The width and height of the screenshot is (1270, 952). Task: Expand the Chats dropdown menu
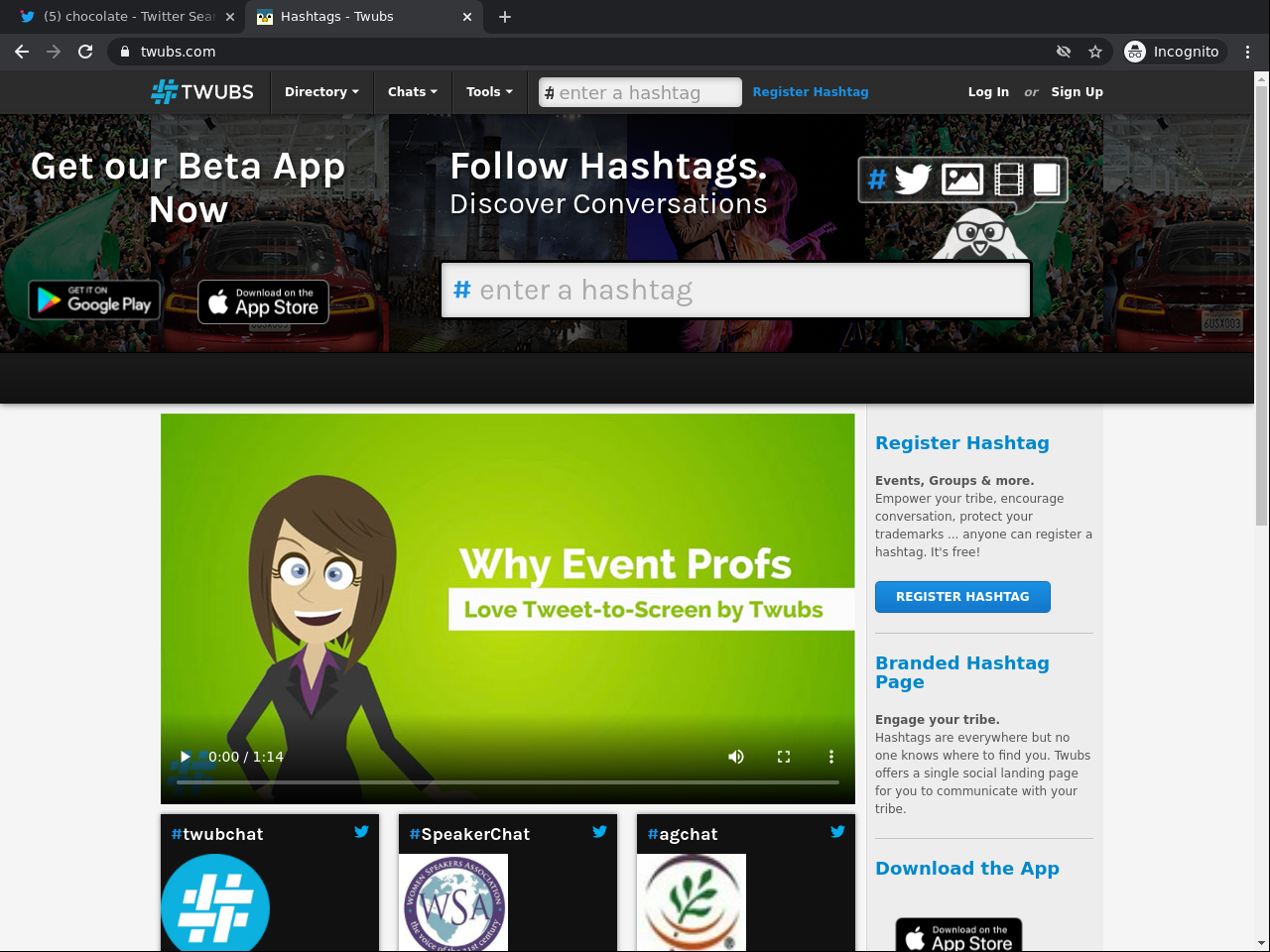click(412, 92)
